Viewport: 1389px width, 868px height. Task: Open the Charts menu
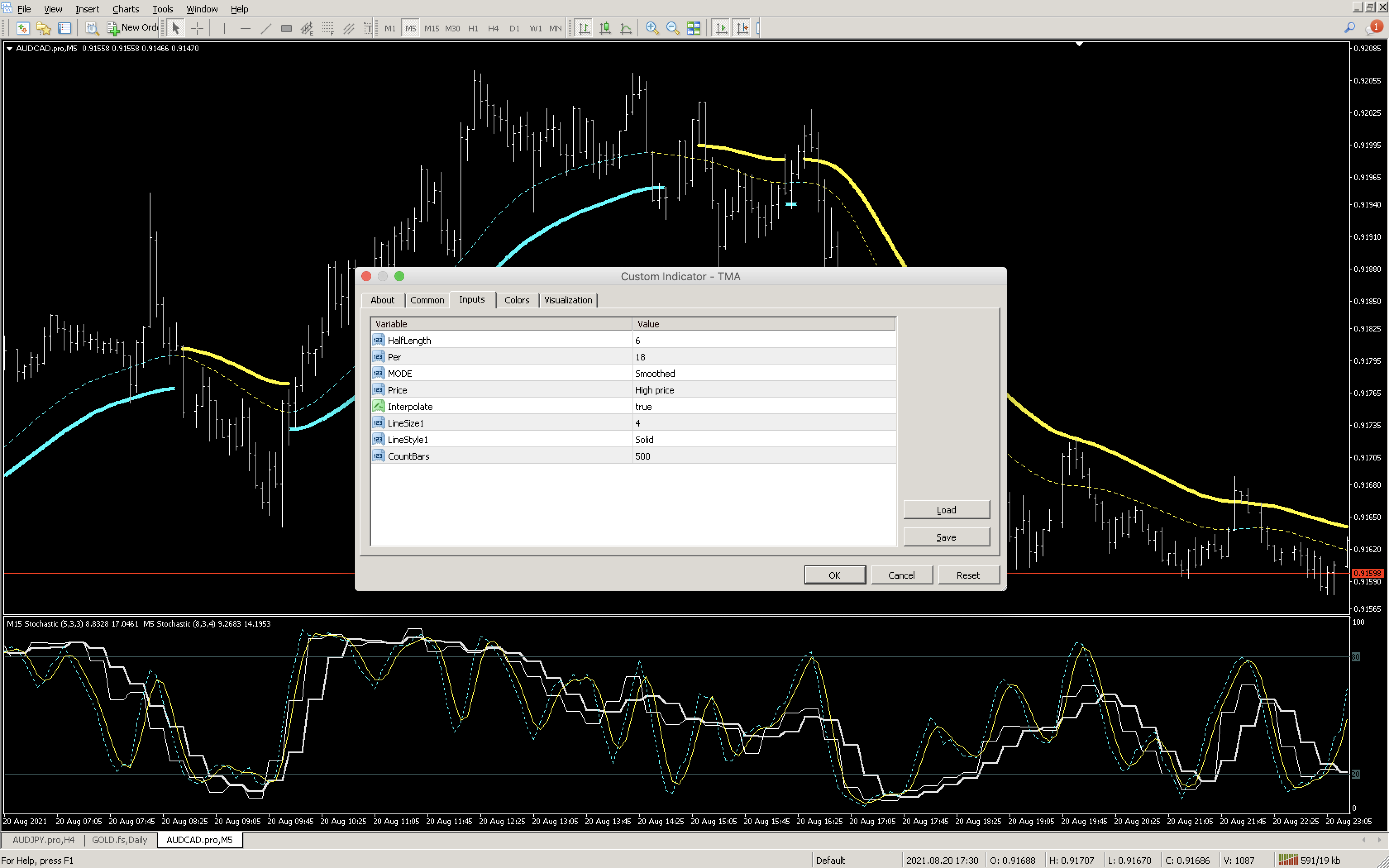coord(125,9)
